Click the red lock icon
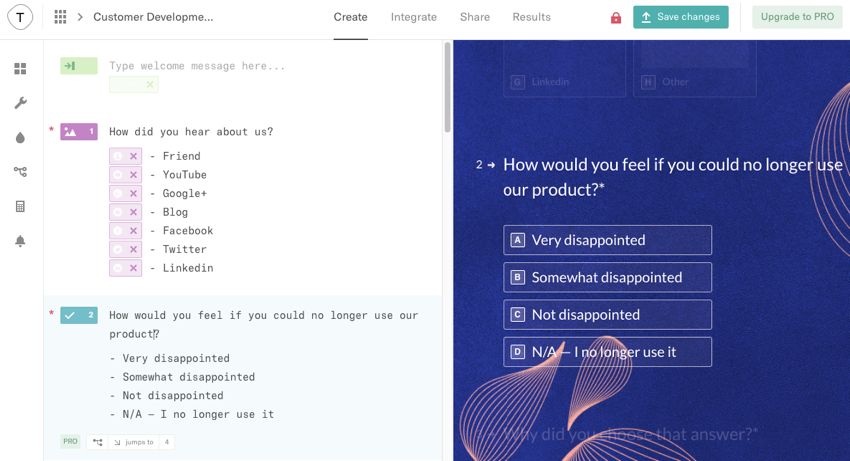This screenshot has width=850, height=461. (616, 18)
